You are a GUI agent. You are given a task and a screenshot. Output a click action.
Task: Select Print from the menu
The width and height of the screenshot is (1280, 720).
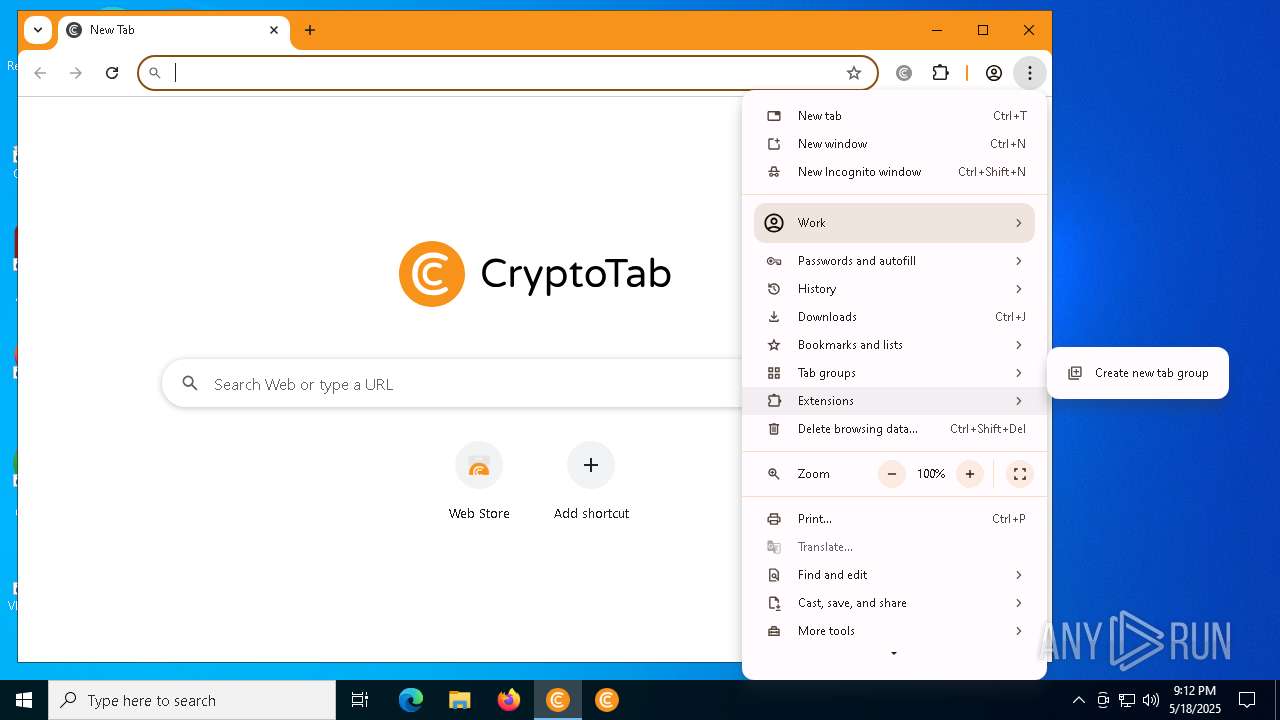(x=894, y=519)
